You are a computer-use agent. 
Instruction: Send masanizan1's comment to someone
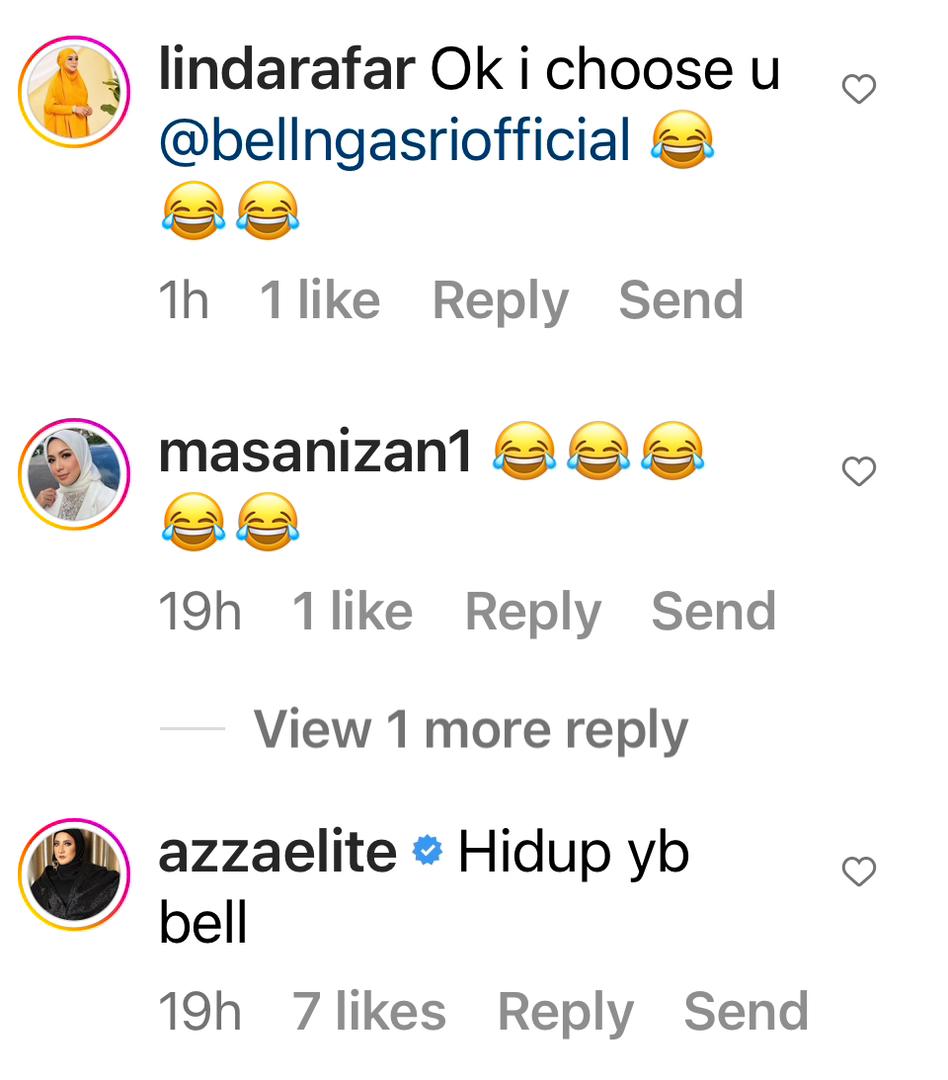[713, 611]
